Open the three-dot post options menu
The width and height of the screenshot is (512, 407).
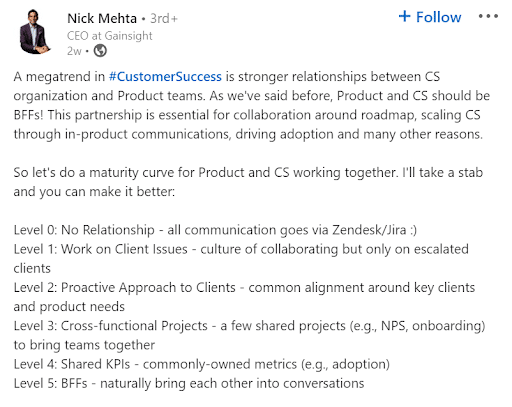pyautogui.click(x=488, y=16)
